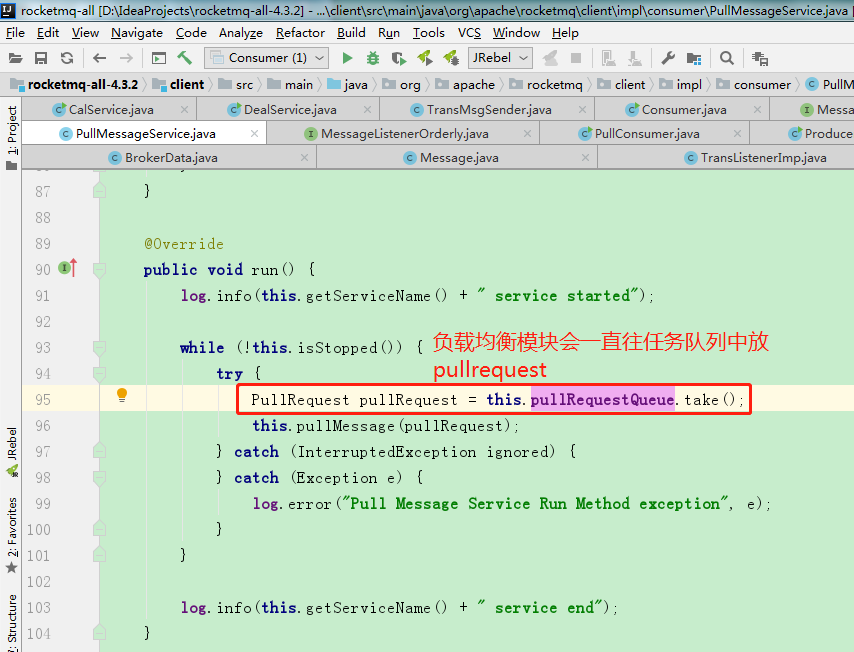The image size is (854, 652).
Task: Switch to BrokerData.java tab
Action: click(170, 157)
